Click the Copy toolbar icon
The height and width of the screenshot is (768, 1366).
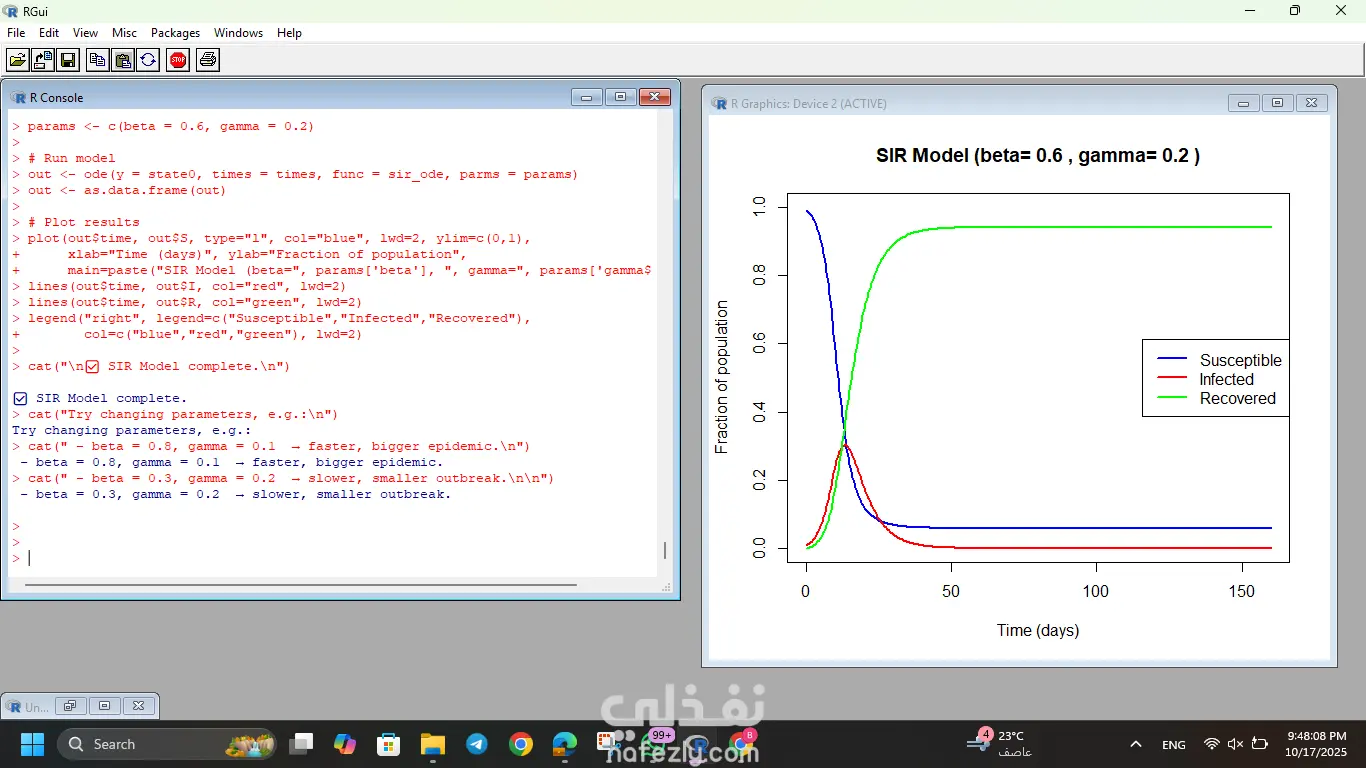click(x=97, y=60)
